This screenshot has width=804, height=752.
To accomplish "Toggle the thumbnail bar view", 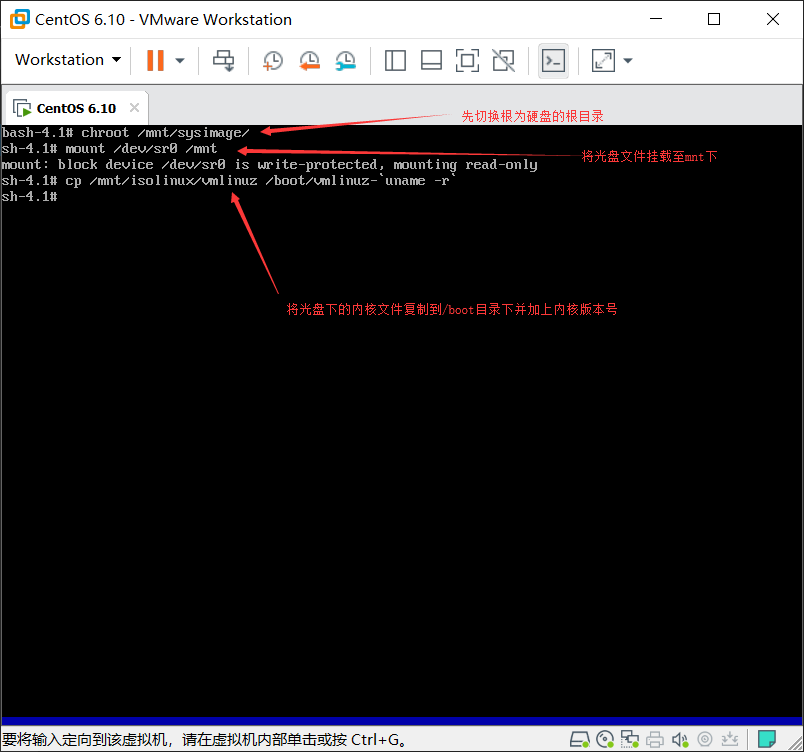I will 431,60.
